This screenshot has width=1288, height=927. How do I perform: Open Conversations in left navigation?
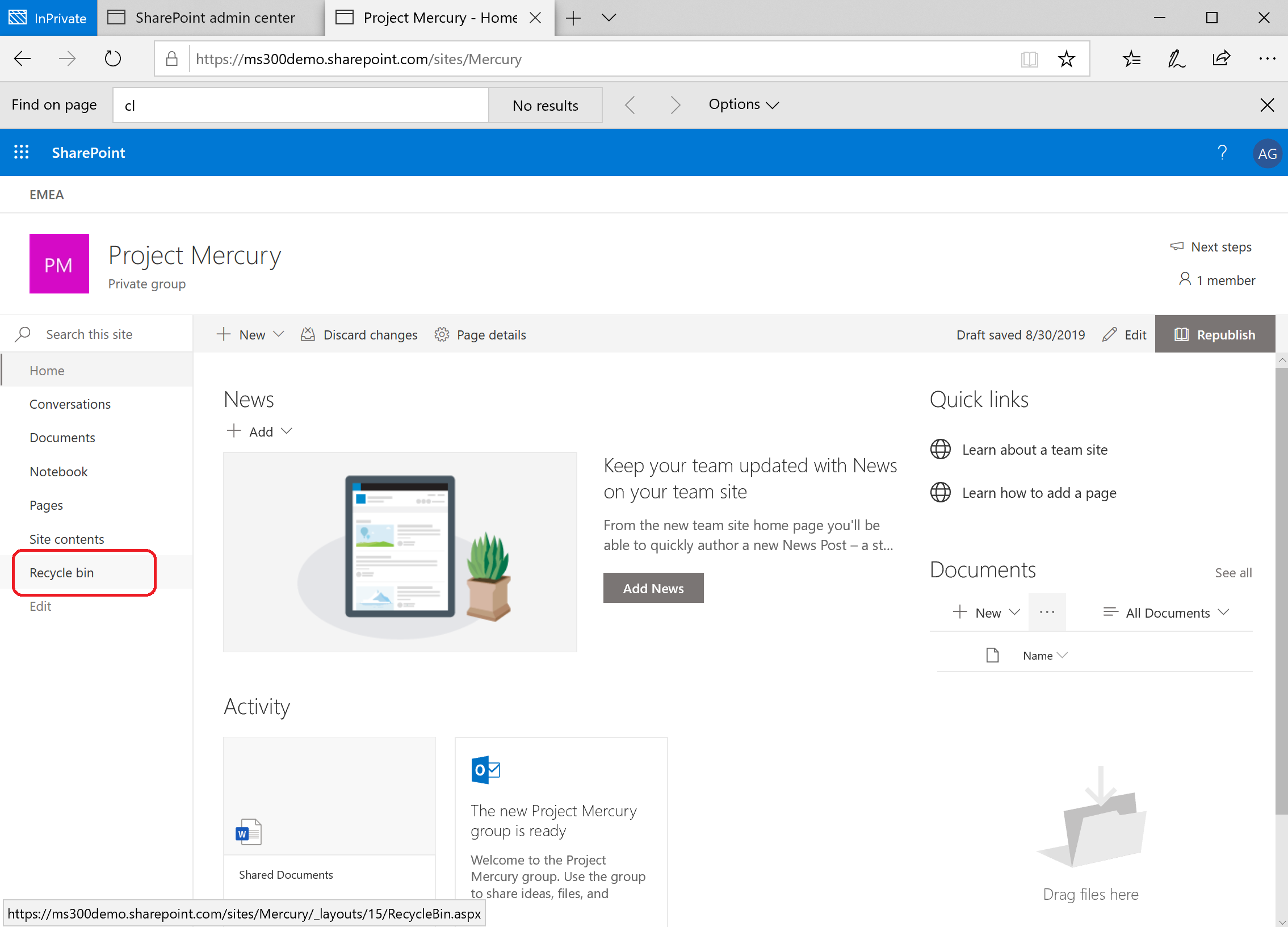(70, 404)
